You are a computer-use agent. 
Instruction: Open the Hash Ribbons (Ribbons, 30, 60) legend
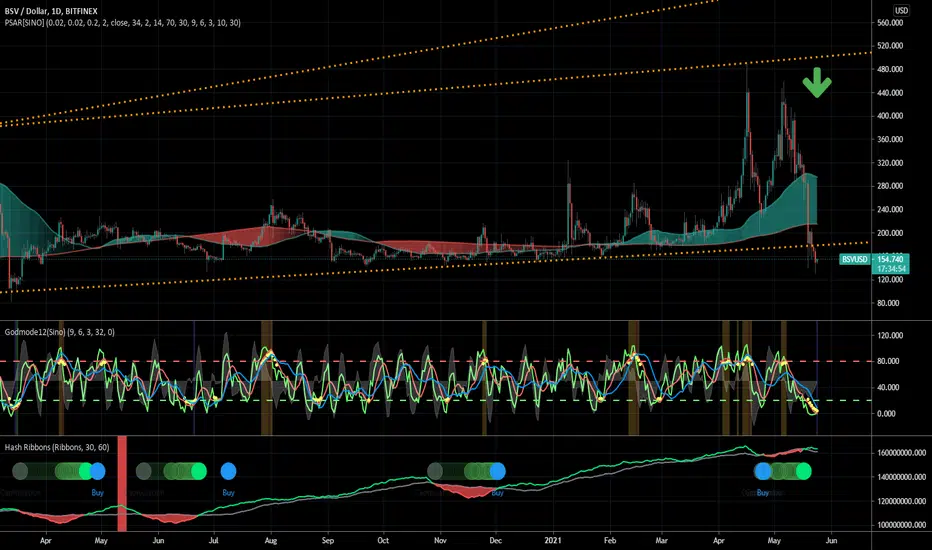point(57,447)
